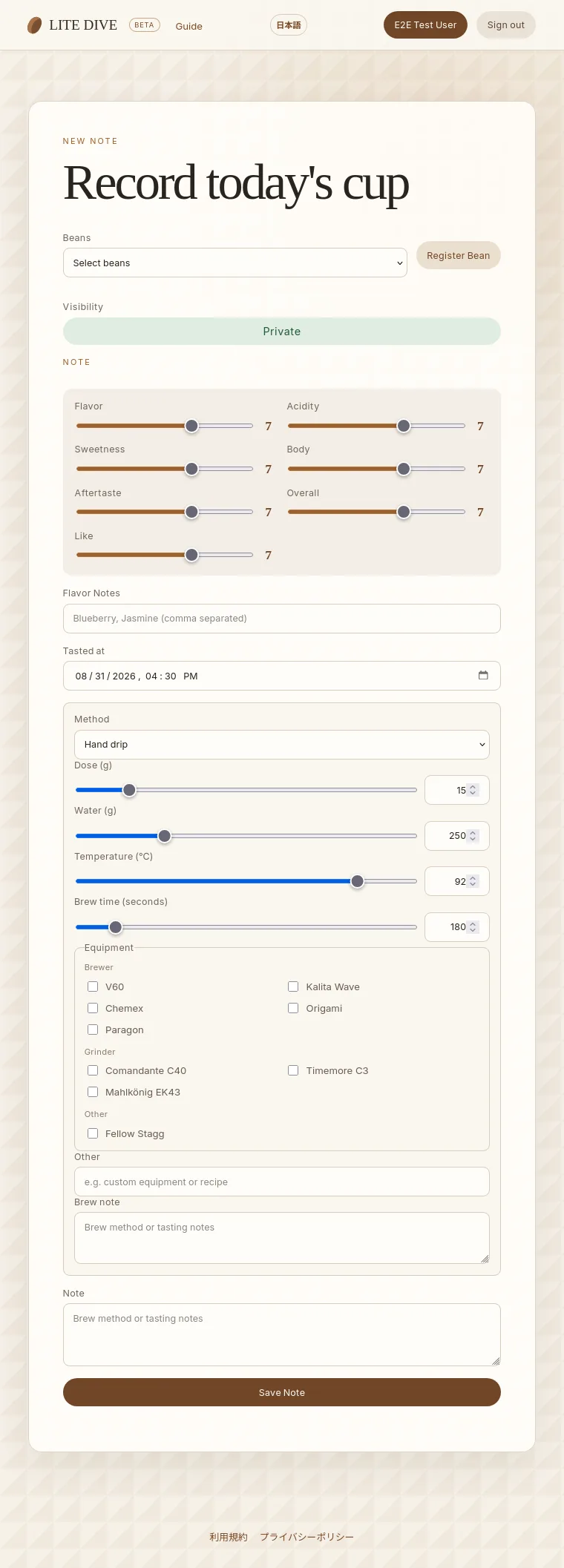Open the Method dropdown showing Hand drip
The image size is (564, 1568).
pos(282,745)
